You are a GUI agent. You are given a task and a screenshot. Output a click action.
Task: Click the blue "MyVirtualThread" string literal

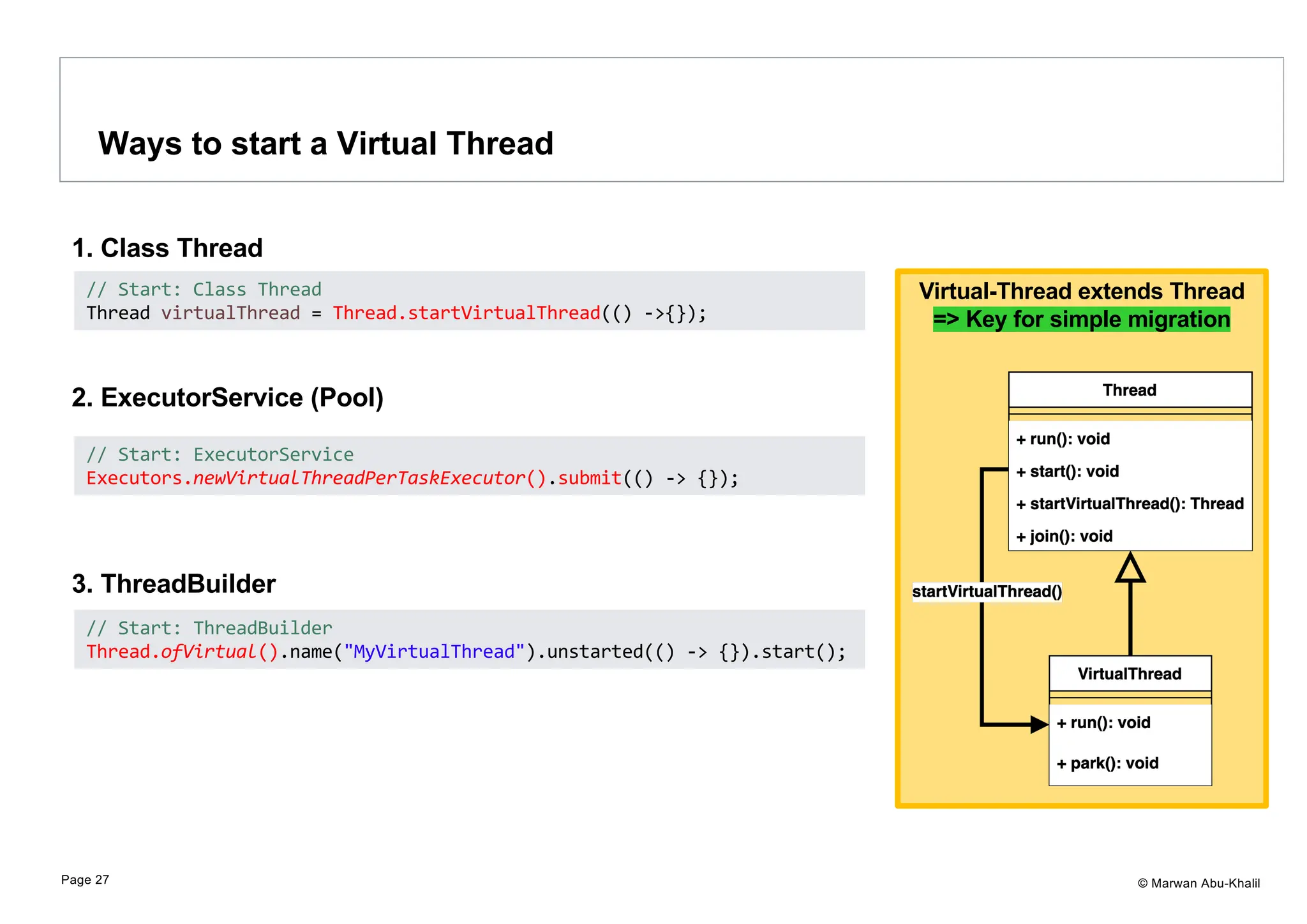pyautogui.click(x=434, y=652)
